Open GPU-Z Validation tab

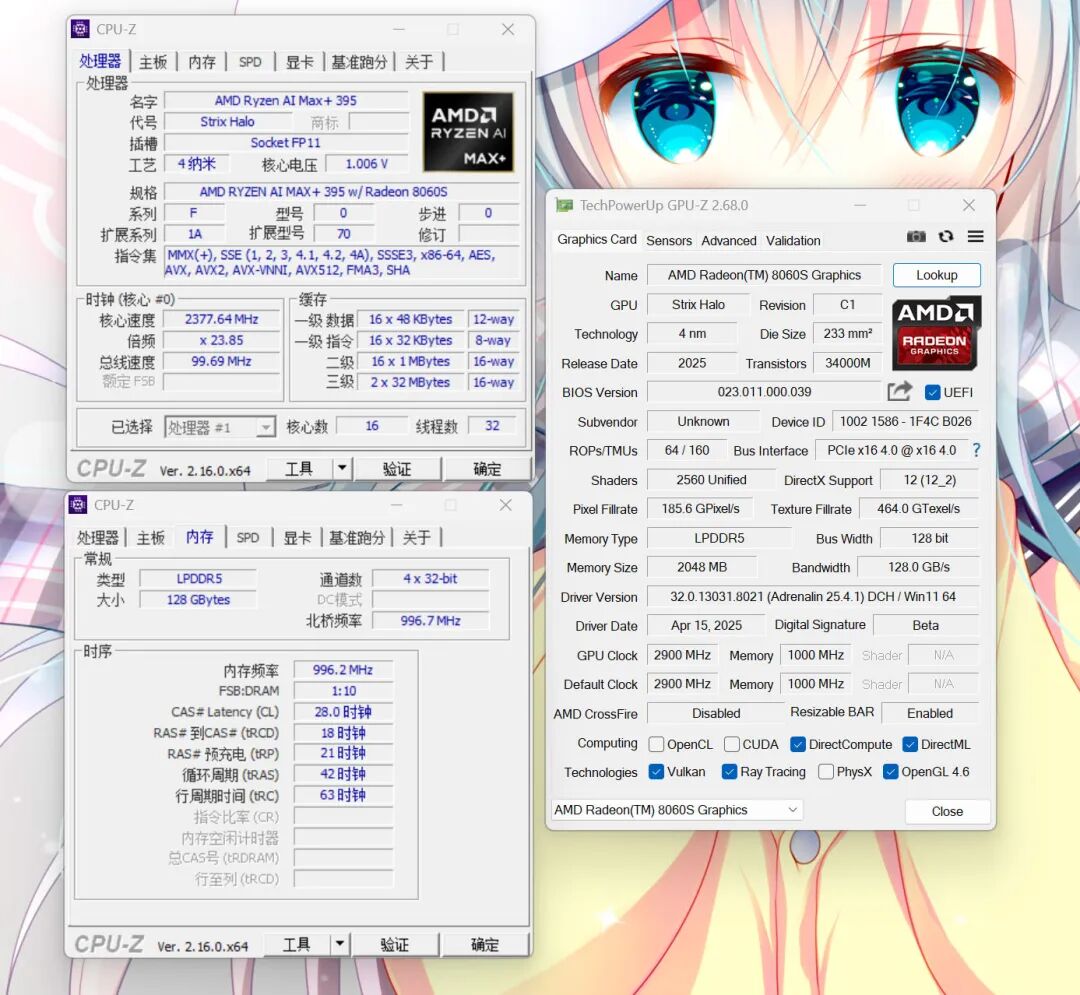click(x=793, y=240)
